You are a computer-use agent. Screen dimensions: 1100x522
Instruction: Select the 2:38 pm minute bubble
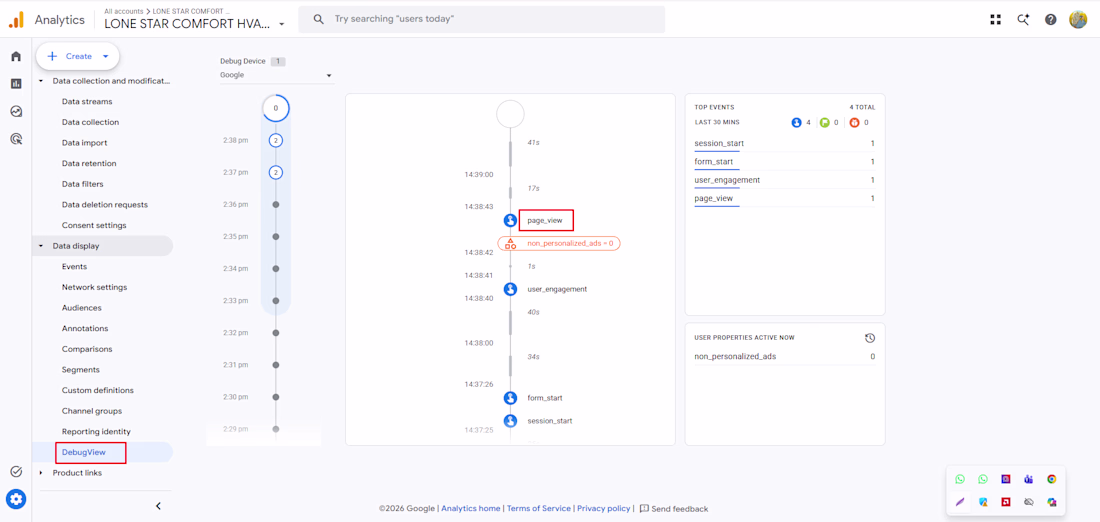(276, 140)
